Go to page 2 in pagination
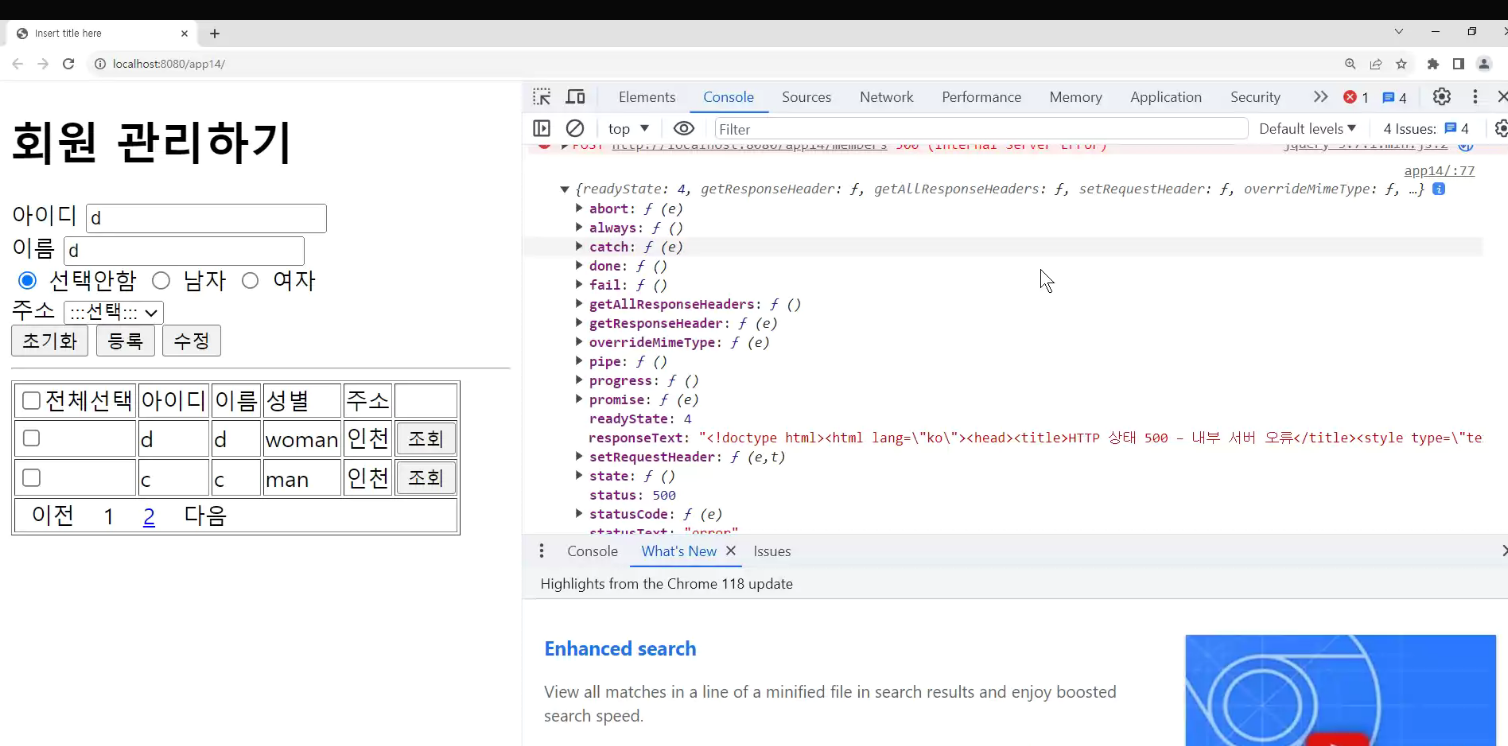Image resolution: width=1508 pixels, height=746 pixels. tap(149, 516)
